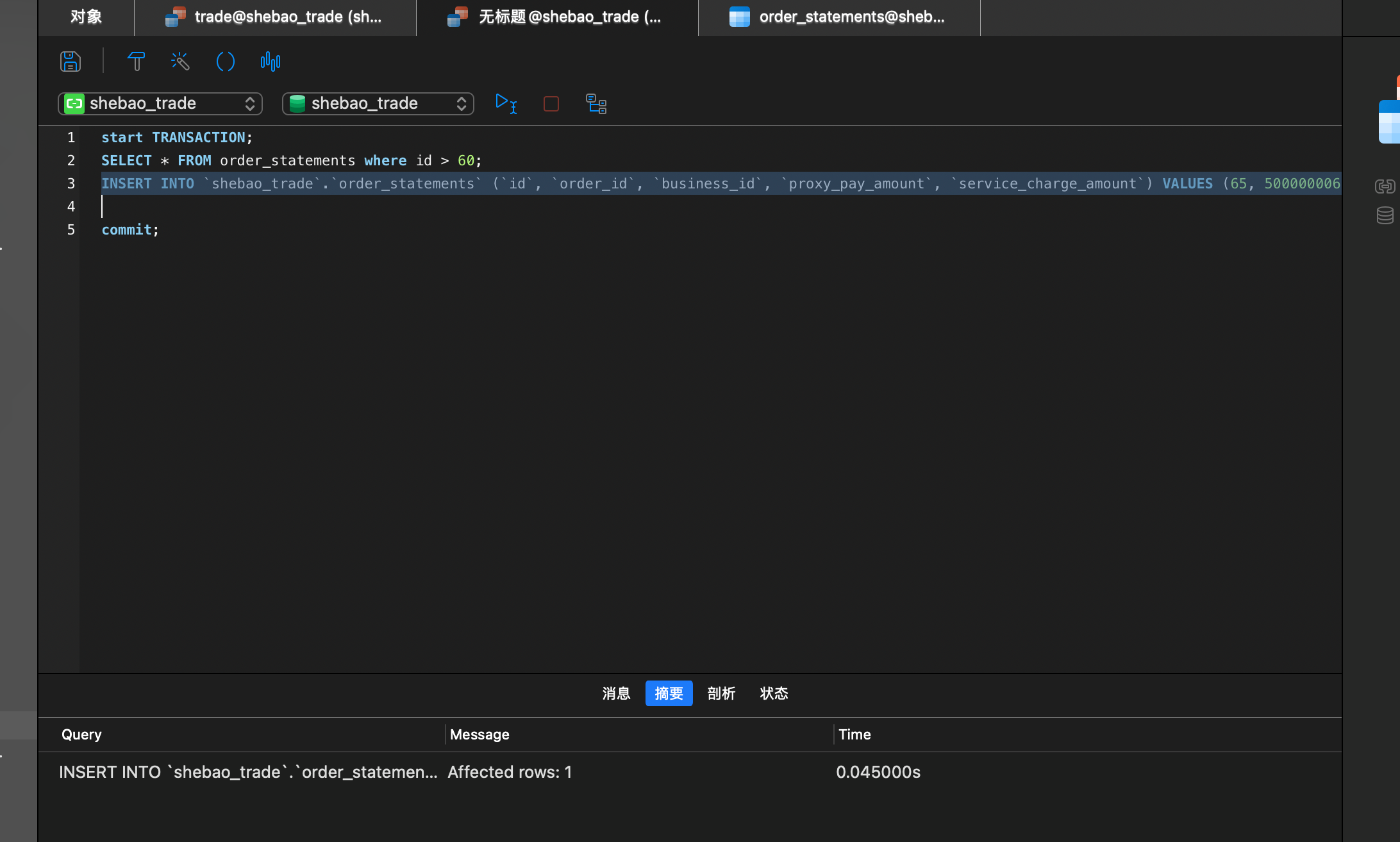Switch to trade@shebao_trade query tab
Screen dimensions: 1400x842
point(275,17)
